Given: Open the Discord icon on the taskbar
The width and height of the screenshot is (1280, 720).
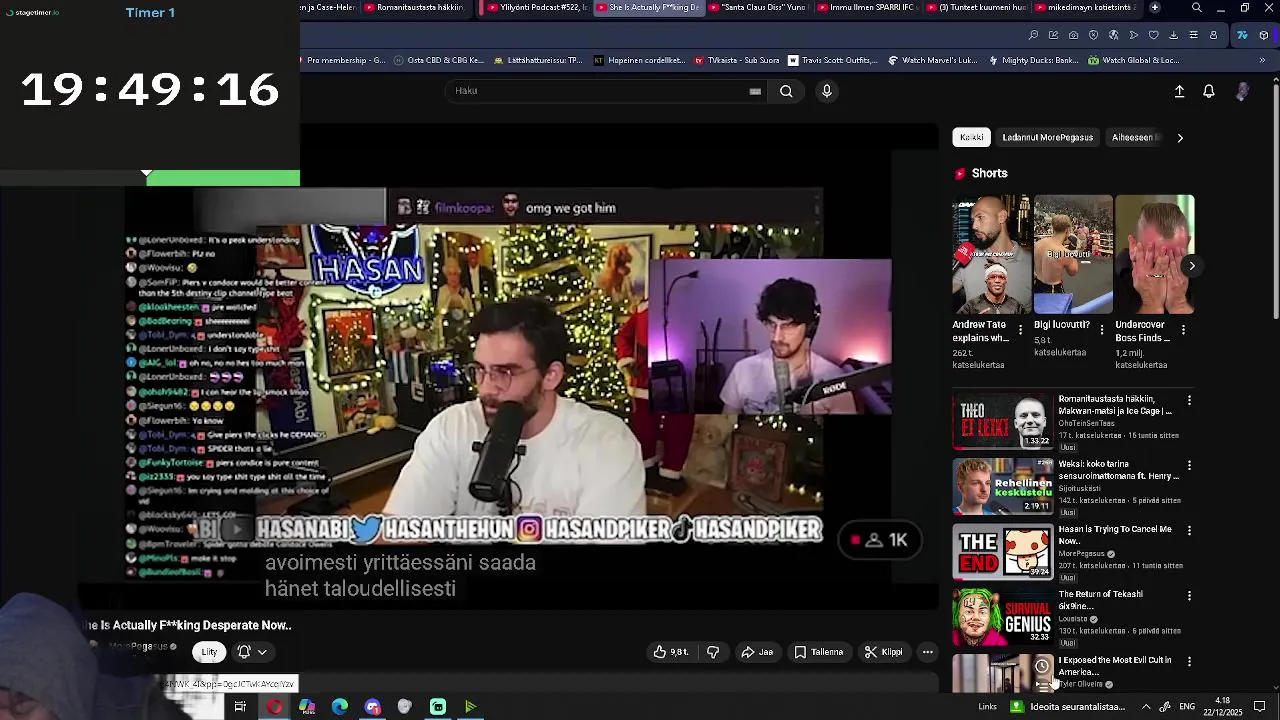Looking at the screenshot, I should point(373,707).
